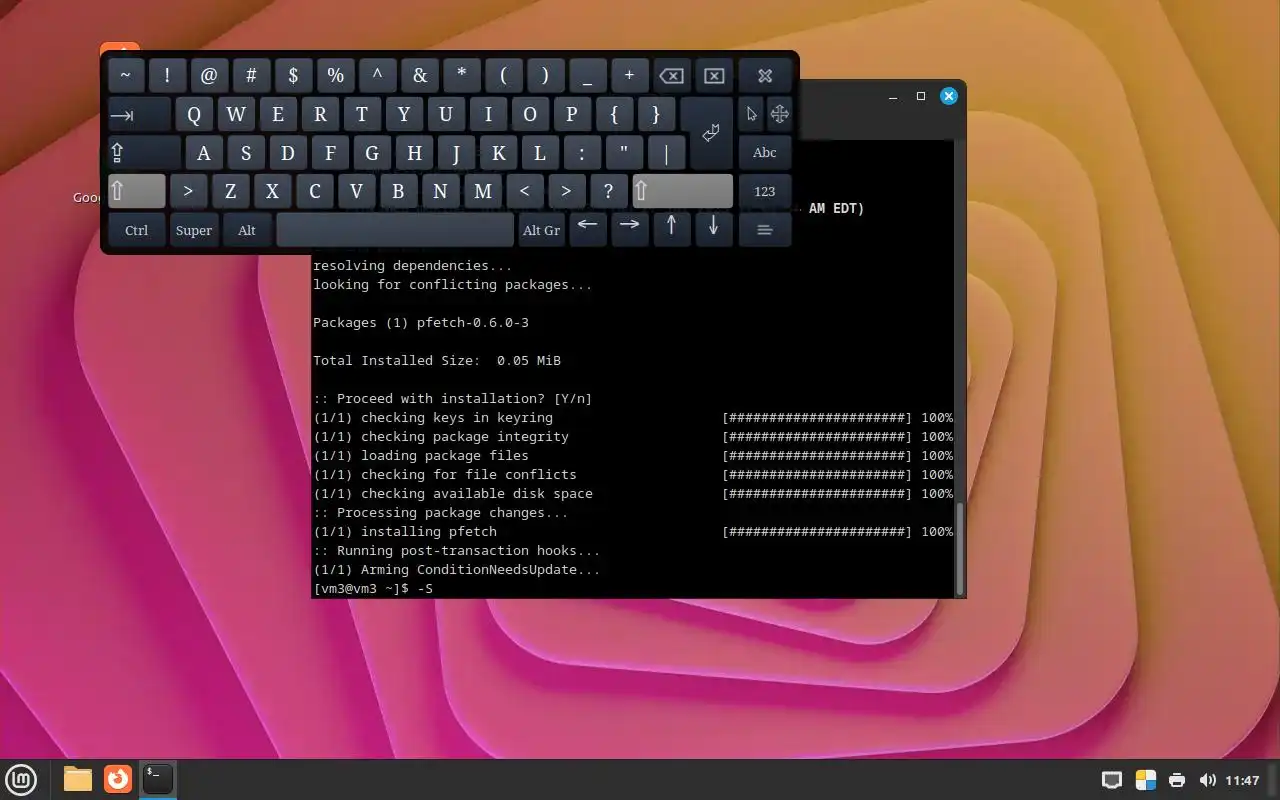
Task: Tap the space bar on the keyboard
Action: [x=395, y=230]
